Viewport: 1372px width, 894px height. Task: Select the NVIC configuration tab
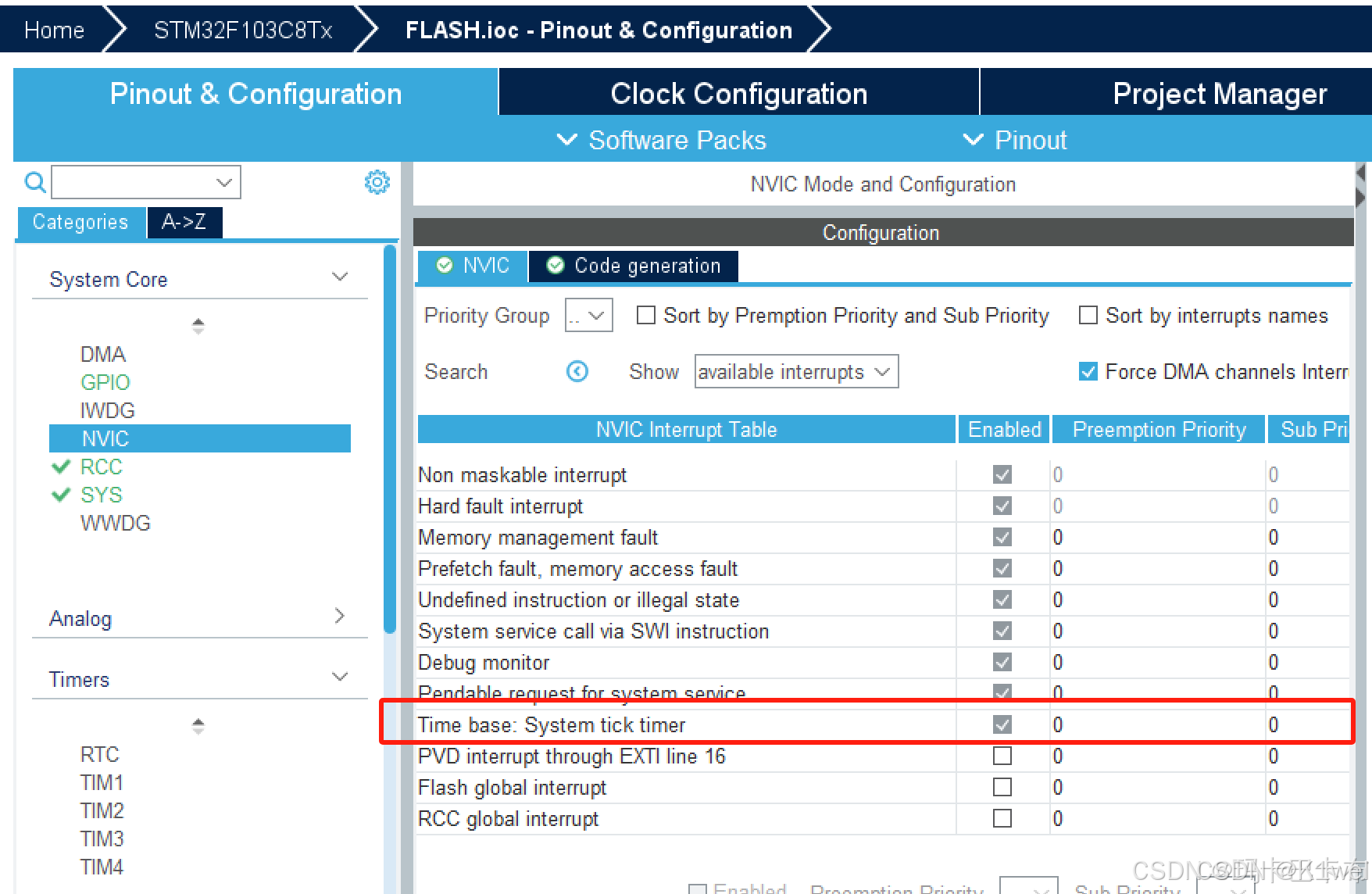tap(473, 266)
